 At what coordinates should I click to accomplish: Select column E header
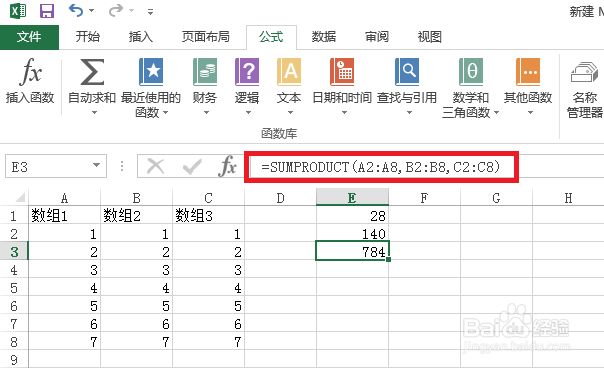pyautogui.click(x=352, y=198)
